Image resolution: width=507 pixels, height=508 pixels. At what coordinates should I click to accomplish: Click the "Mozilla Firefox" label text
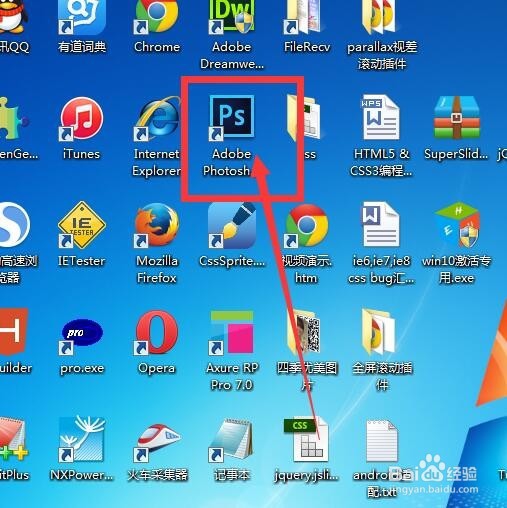[x=157, y=269]
